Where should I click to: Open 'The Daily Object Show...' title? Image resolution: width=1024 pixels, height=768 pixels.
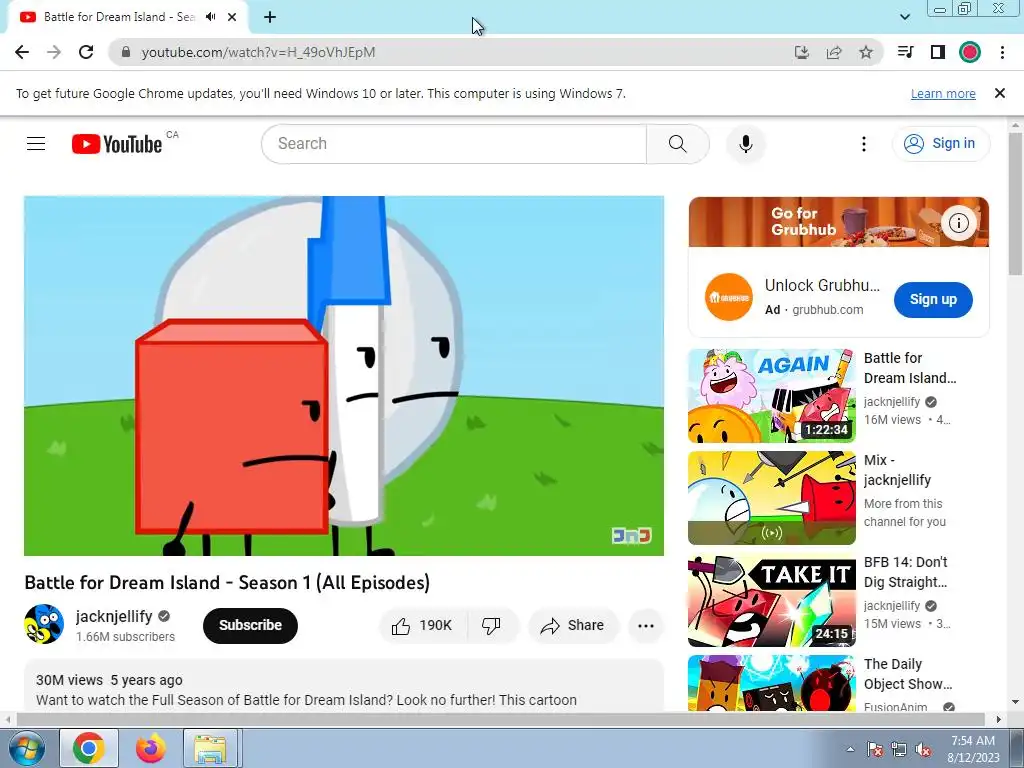tap(908, 674)
